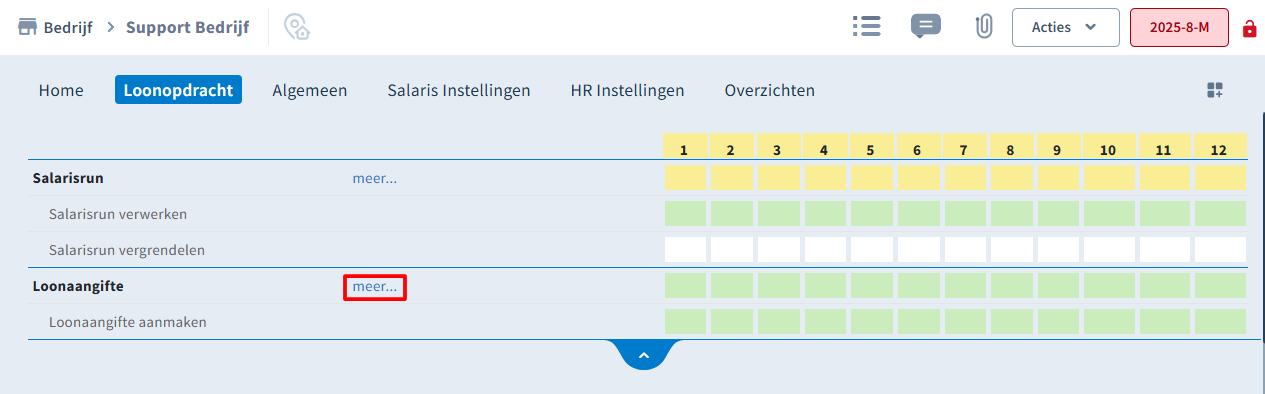Image resolution: width=1265 pixels, height=394 pixels.
Task: Open the Acties dropdown
Action: pos(1065,27)
